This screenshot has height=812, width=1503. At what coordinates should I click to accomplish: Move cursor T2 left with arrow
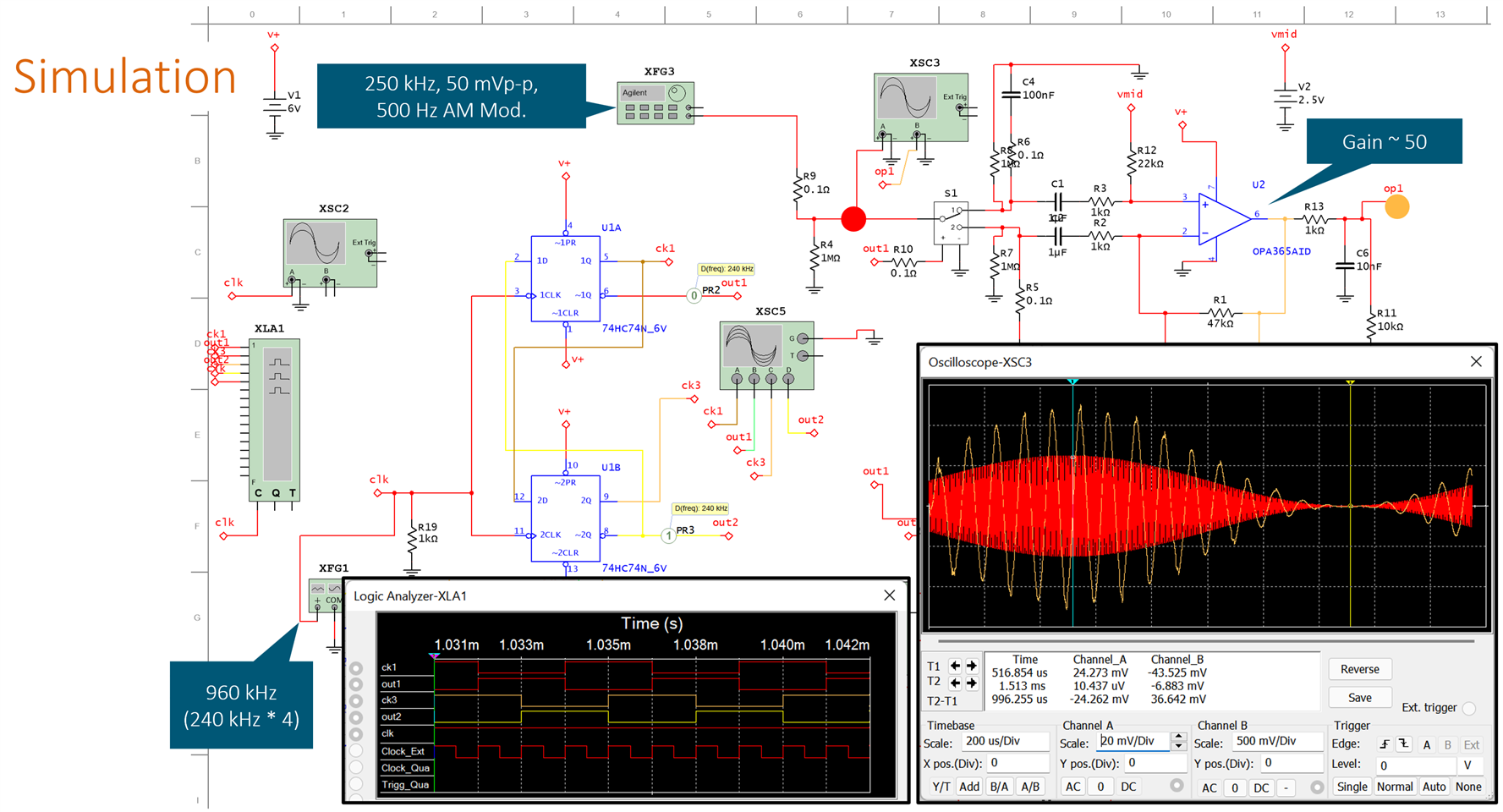pyautogui.click(x=956, y=683)
